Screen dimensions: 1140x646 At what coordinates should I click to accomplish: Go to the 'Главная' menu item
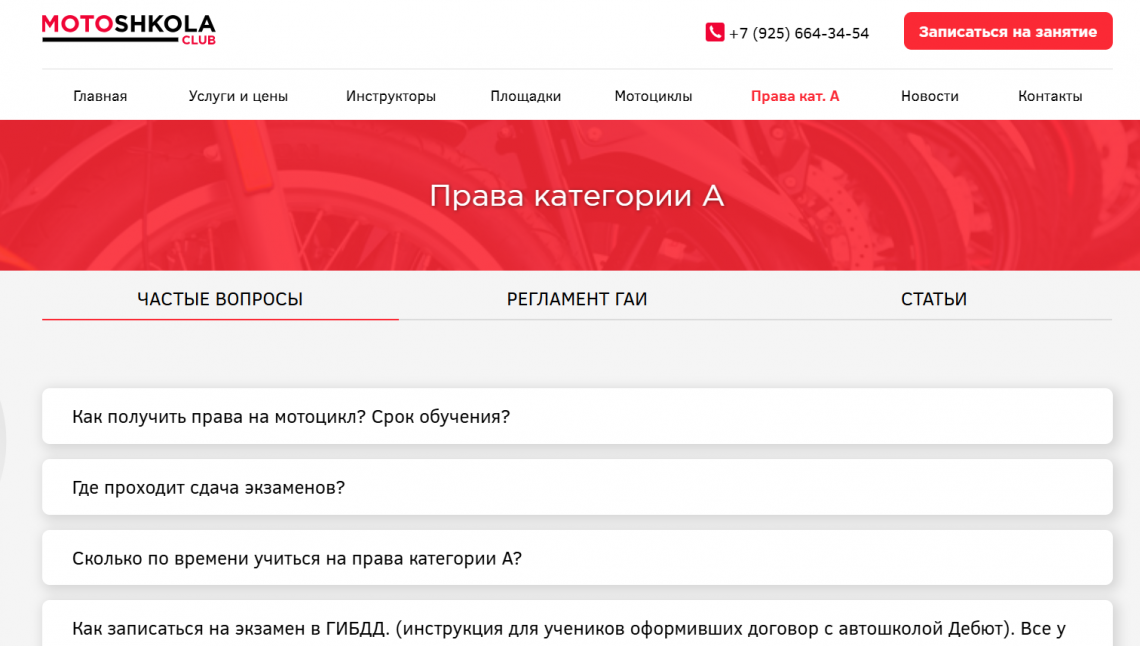100,96
